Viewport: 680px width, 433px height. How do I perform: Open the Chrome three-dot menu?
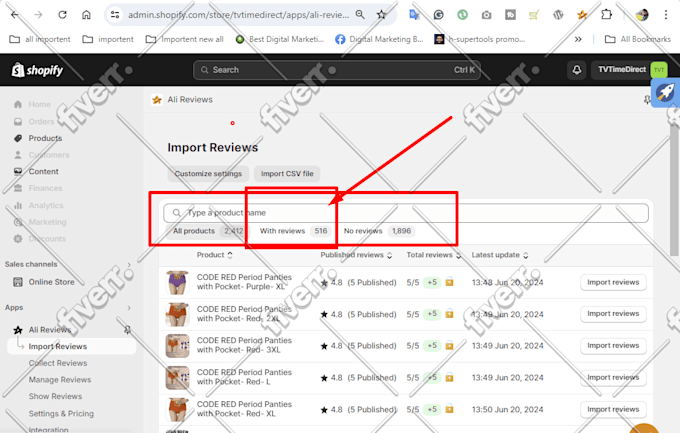click(x=666, y=15)
